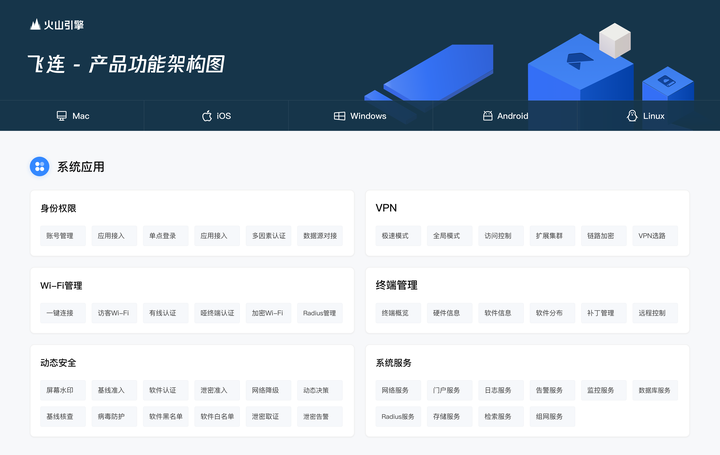Click the Mac monitor icon
The image size is (720, 455).
[62, 116]
